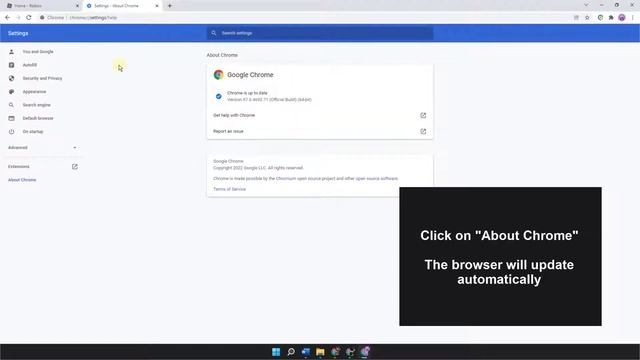Select About Chrome in the sidebar
The width and height of the screenshot is (640, 360).
(x=22, y=180)
